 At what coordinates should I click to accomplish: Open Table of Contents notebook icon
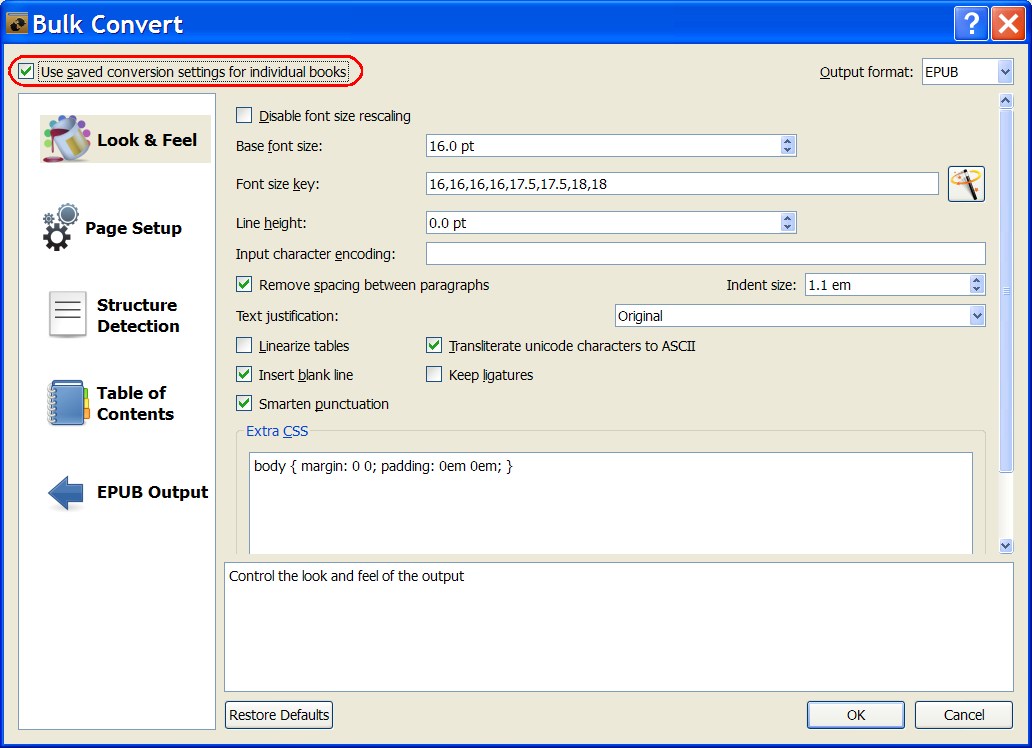point(67,403)
